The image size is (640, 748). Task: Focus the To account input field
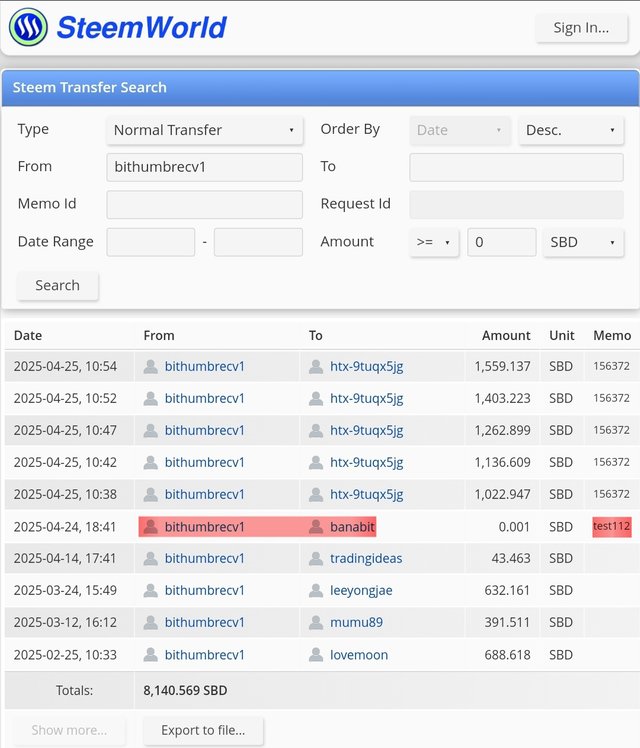[x=516, y=167]
